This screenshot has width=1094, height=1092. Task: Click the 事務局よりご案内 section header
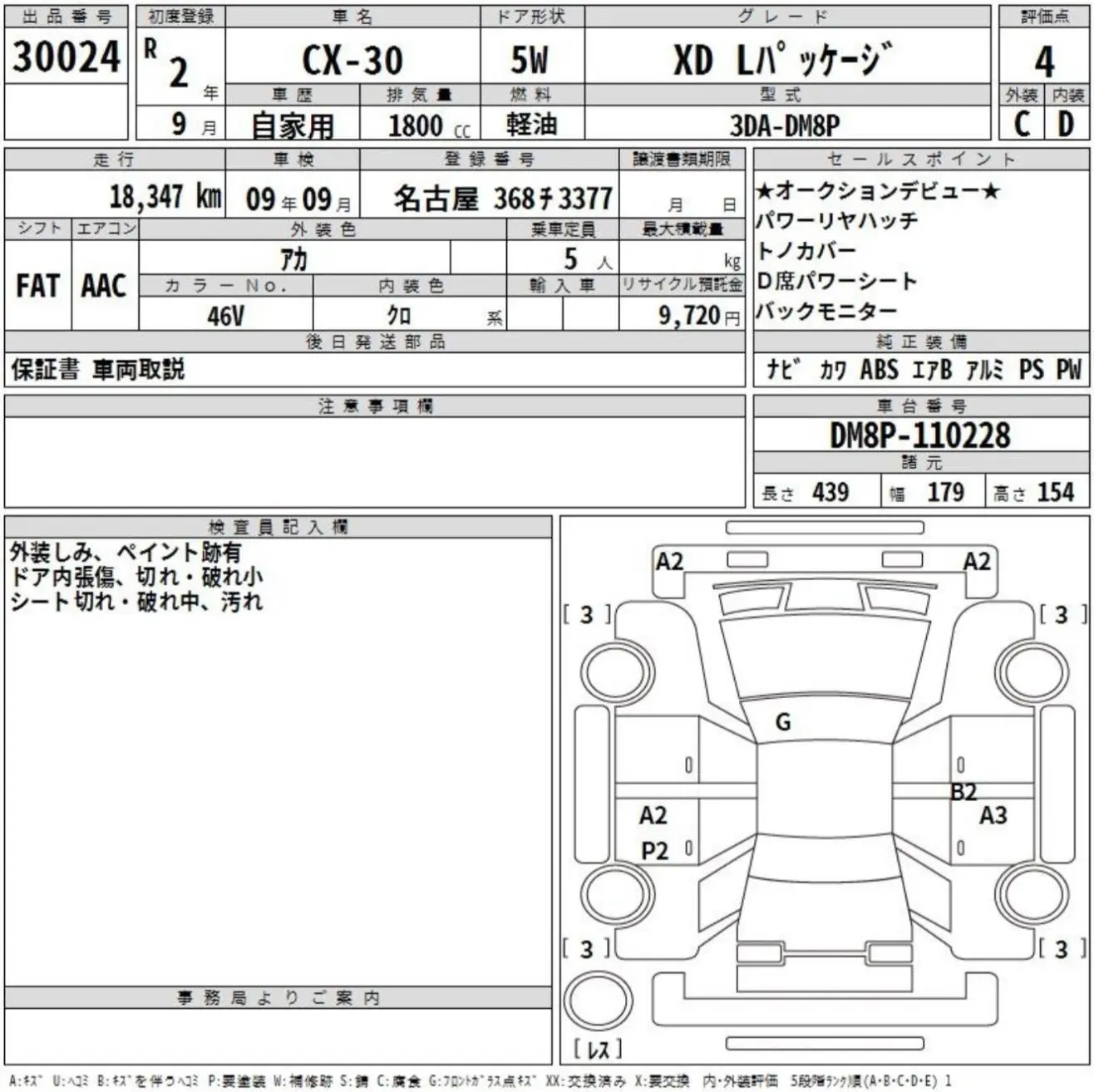click(x=278, y=998)
